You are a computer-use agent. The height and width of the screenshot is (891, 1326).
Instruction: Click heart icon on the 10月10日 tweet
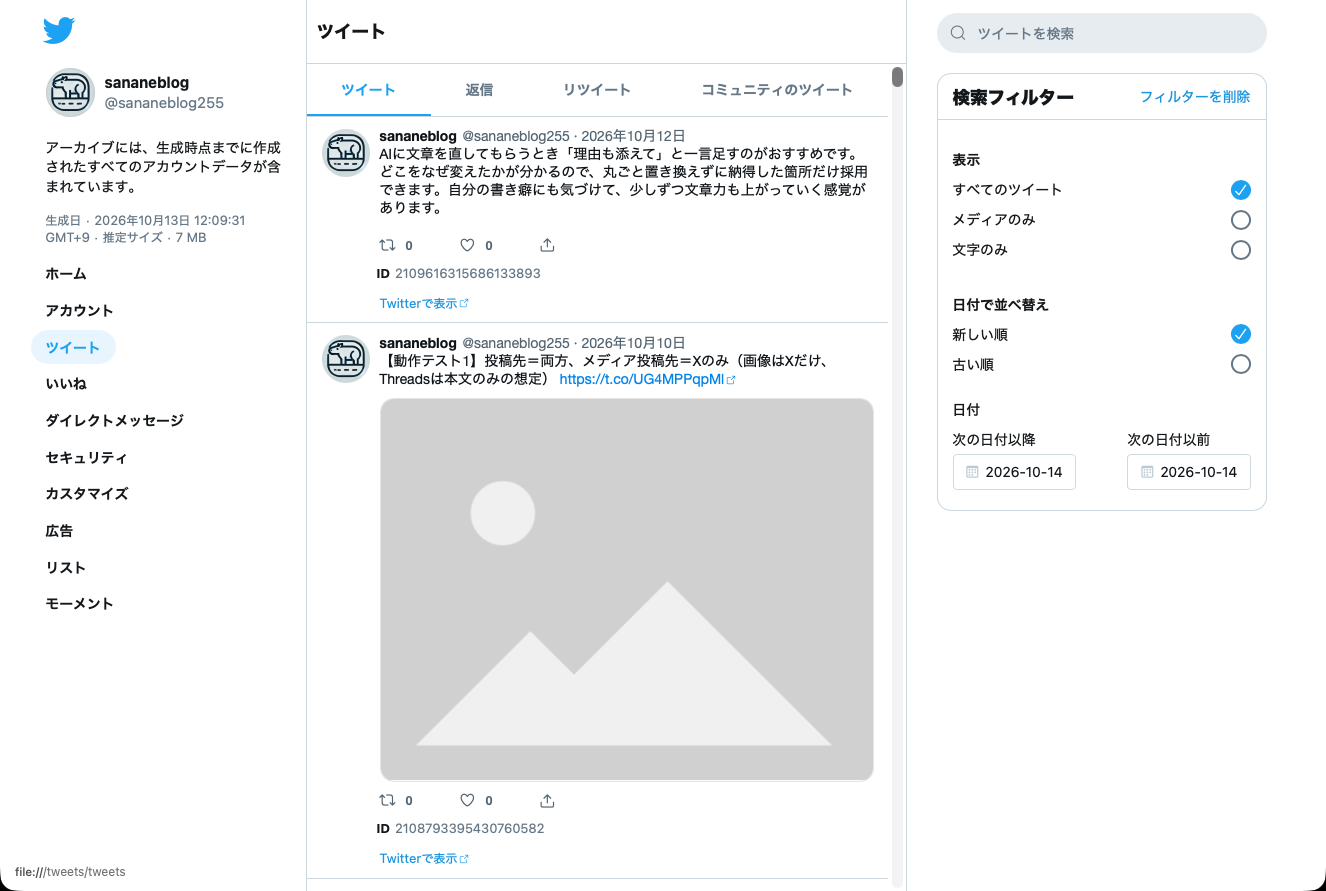tap(467, 800)
